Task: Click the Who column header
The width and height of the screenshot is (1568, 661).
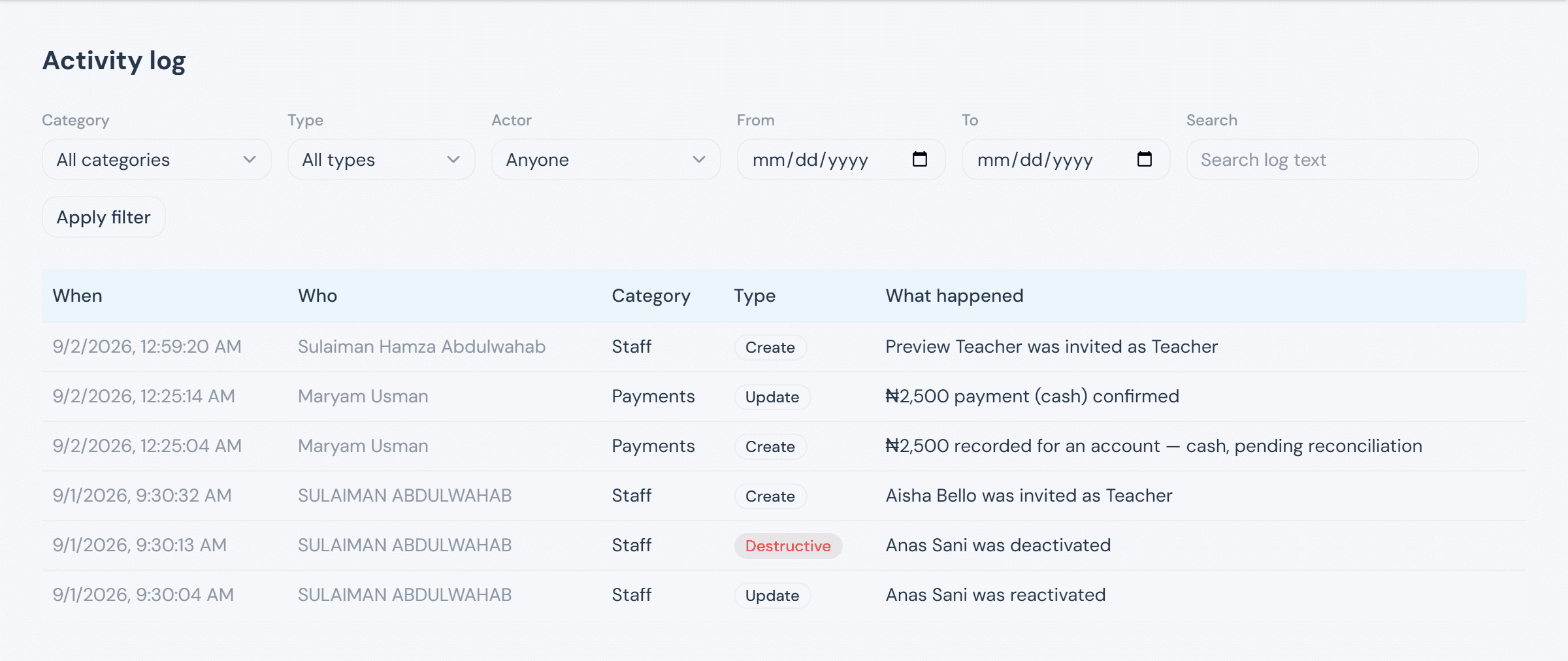Action: (318, 295)
